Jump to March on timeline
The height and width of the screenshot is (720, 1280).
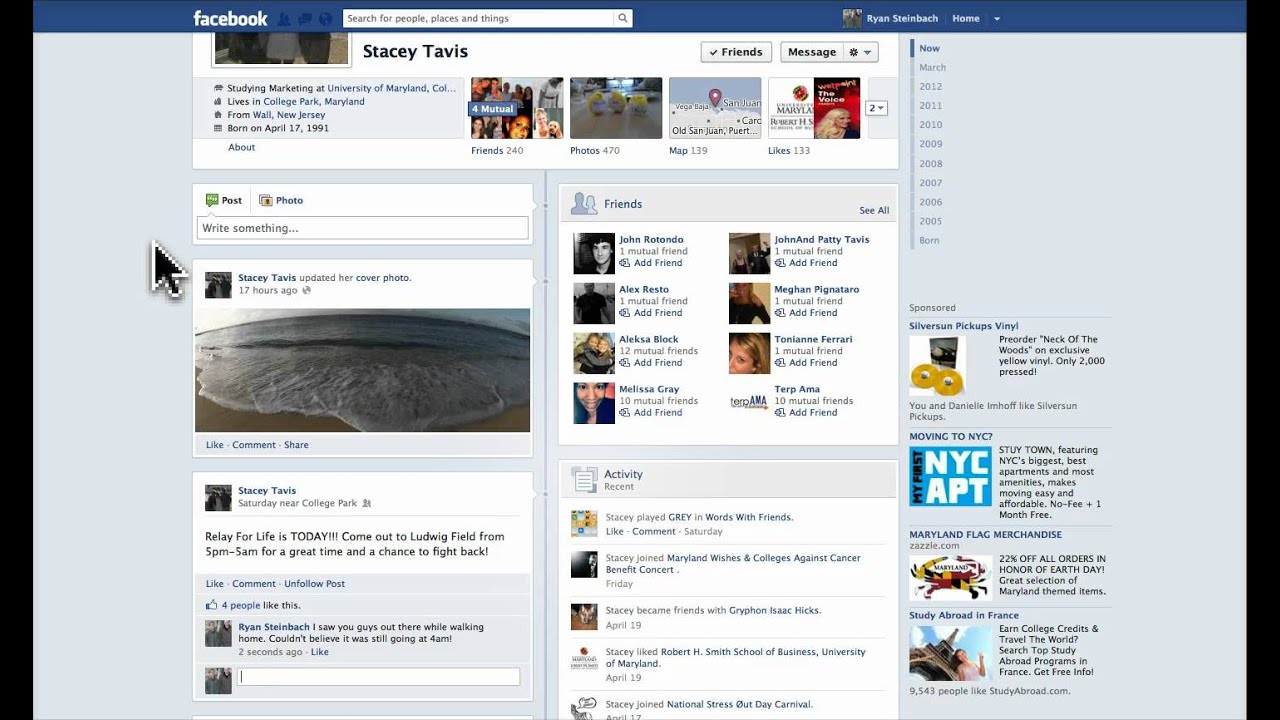pyautogui.click(x=932, y=67)
